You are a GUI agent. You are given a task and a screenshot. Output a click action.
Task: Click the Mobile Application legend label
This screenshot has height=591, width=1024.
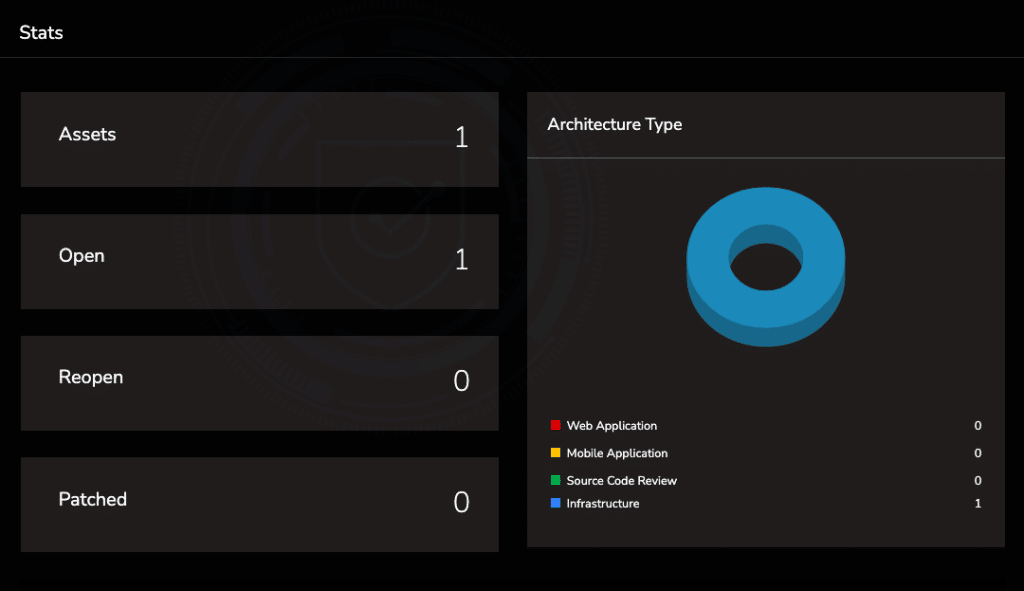tap(617, 453)
